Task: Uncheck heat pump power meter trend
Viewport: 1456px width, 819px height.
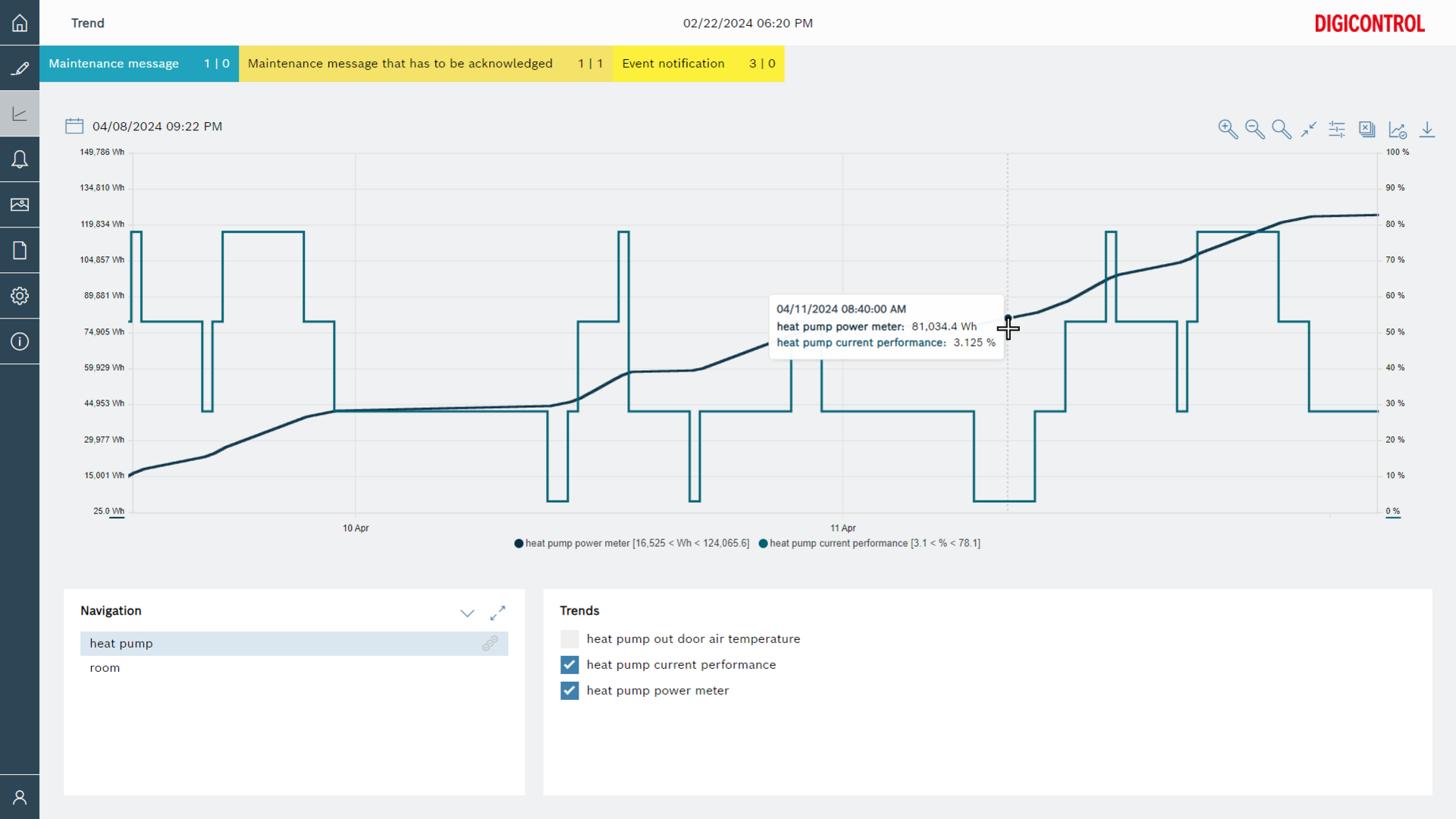Action: tap(570, 691)
